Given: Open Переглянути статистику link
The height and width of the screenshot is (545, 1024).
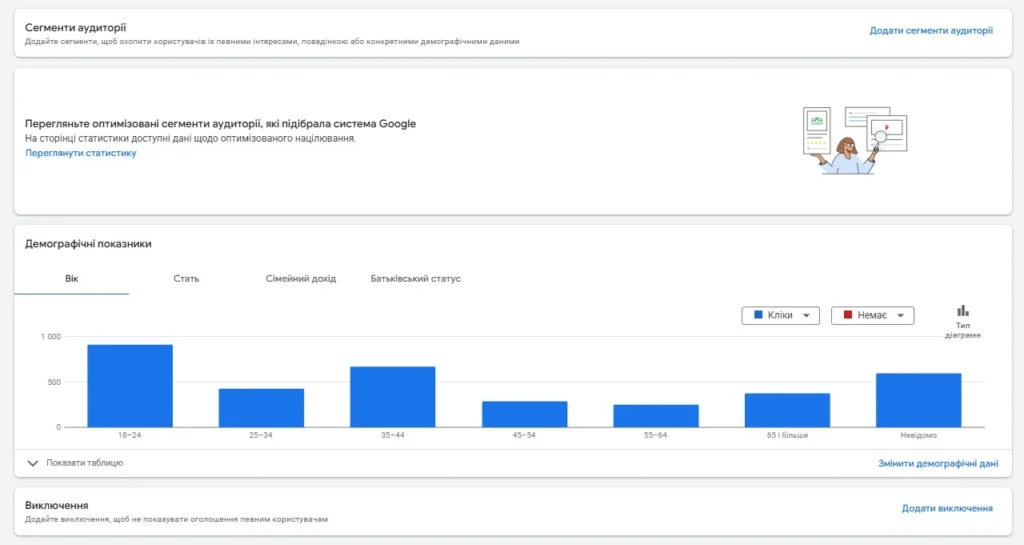Looking at the screenshot, I should click(81, 153).
